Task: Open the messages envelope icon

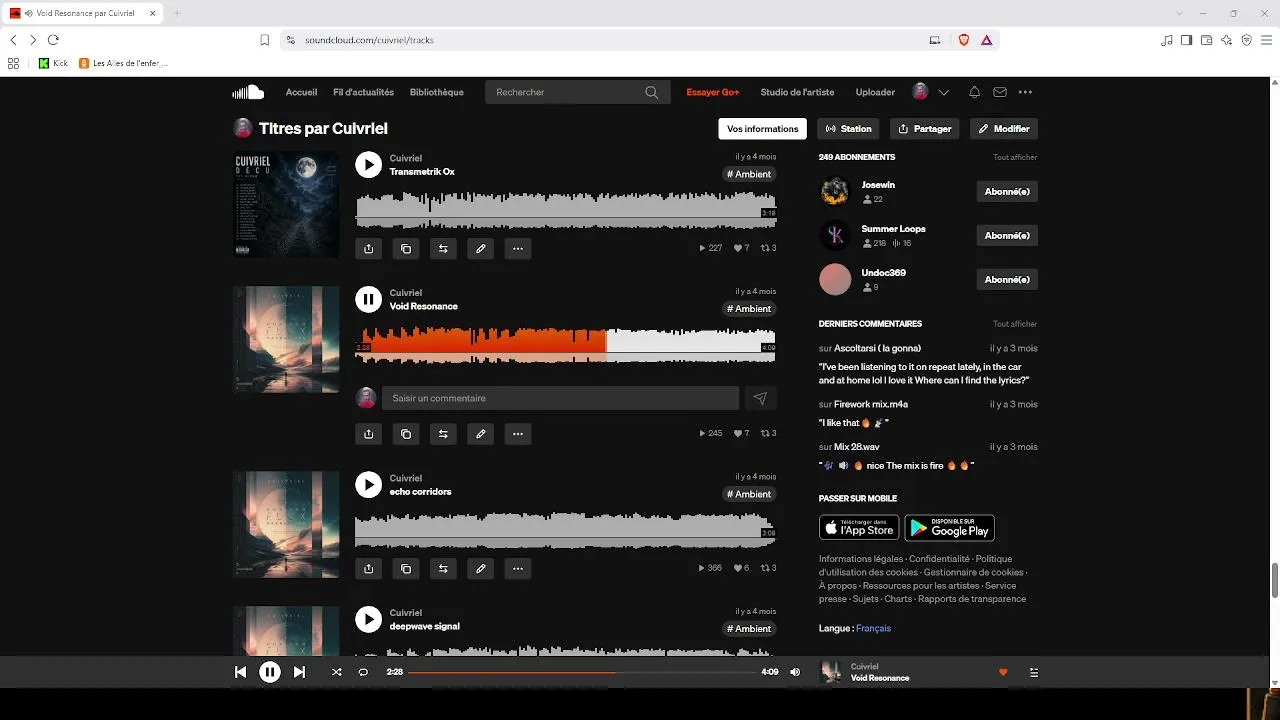Action: [x=1000, y=92]
